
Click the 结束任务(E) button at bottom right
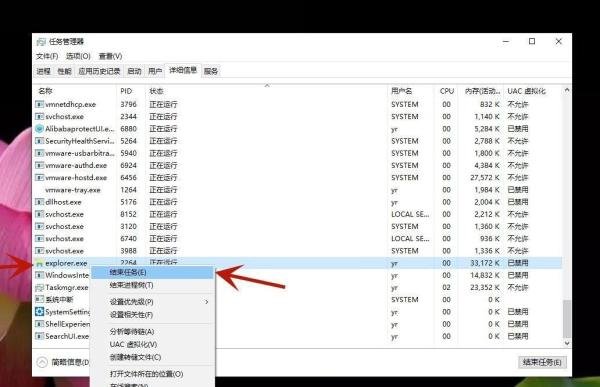coord(542,362)
